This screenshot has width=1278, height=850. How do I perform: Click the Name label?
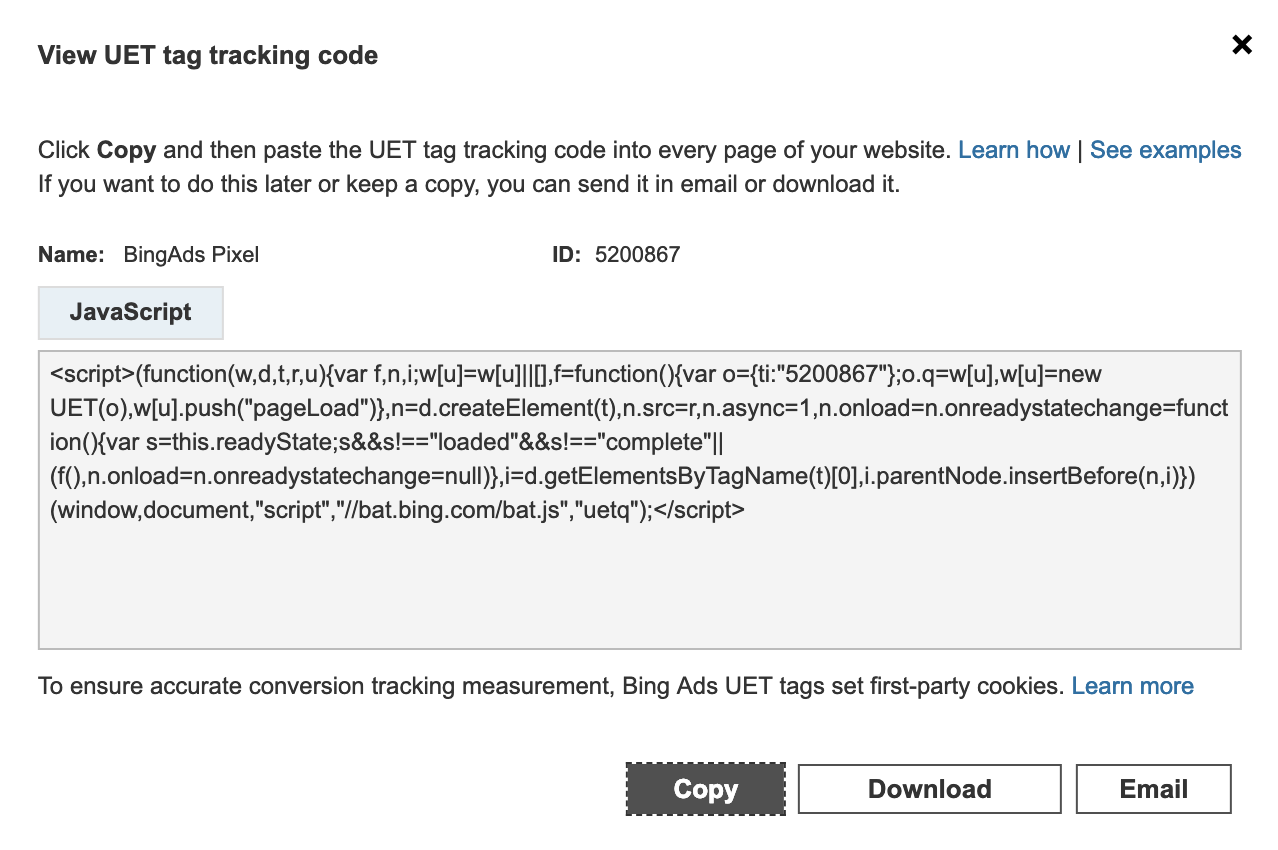(70, 255)
